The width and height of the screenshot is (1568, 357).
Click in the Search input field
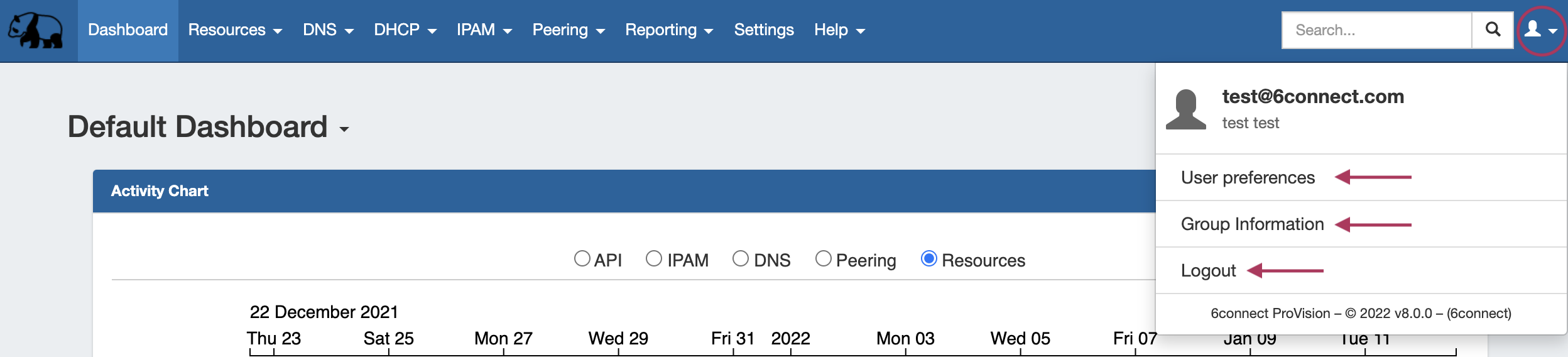[x=1376, y=30]
